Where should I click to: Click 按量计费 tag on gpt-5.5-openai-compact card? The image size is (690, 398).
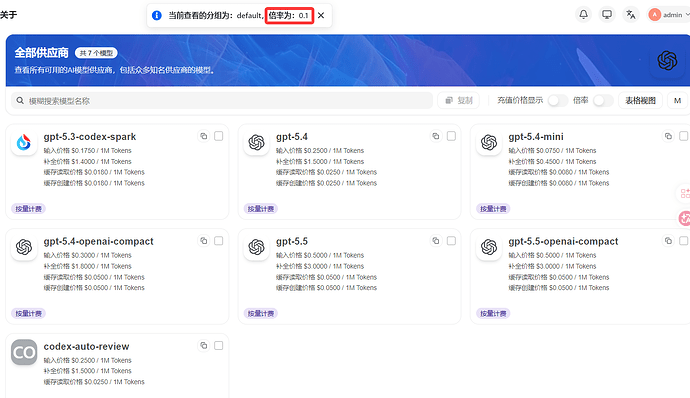point(493,313)
